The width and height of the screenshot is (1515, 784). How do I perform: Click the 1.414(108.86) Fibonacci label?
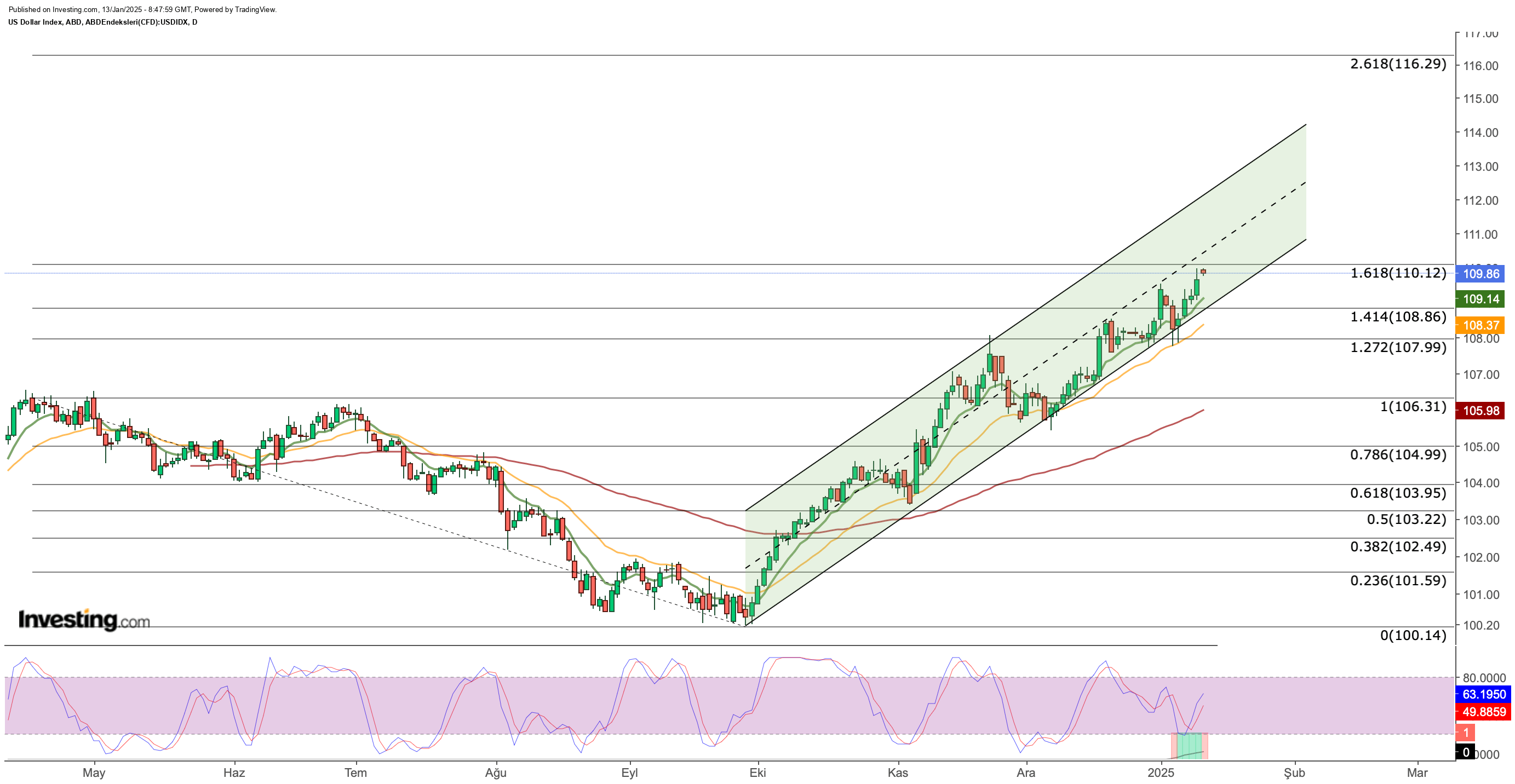[1398, 317]
